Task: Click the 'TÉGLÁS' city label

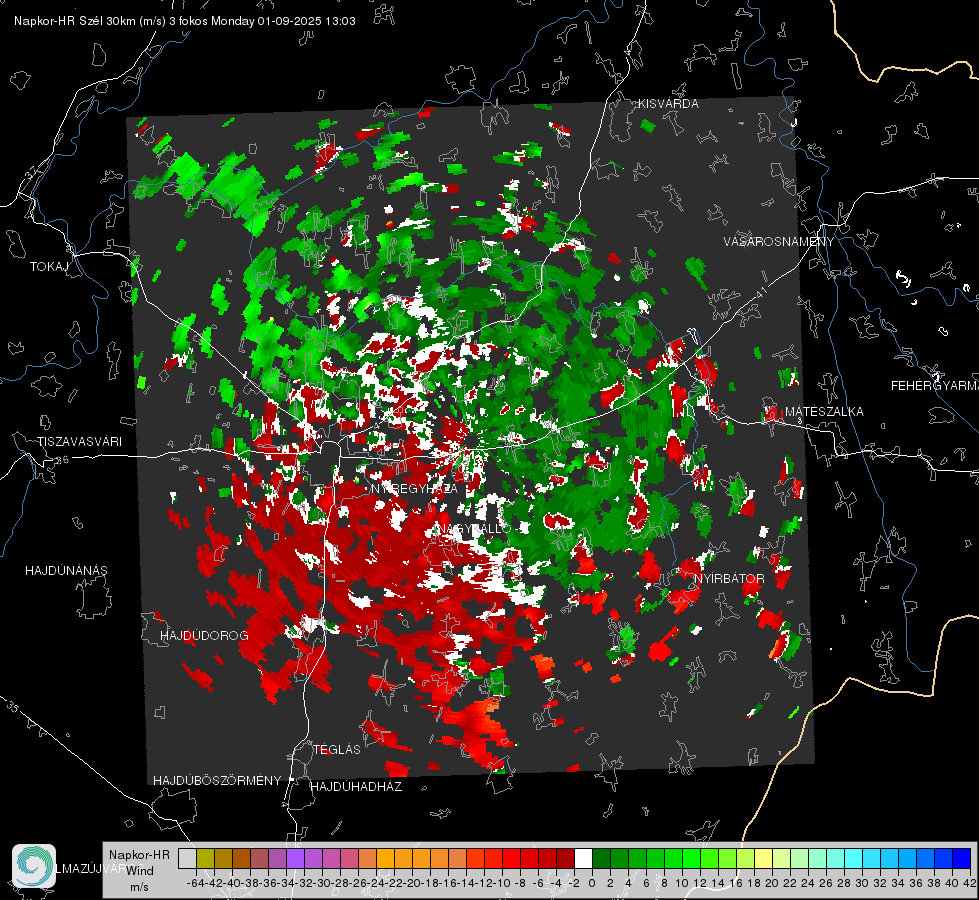Action: [337, 750]
